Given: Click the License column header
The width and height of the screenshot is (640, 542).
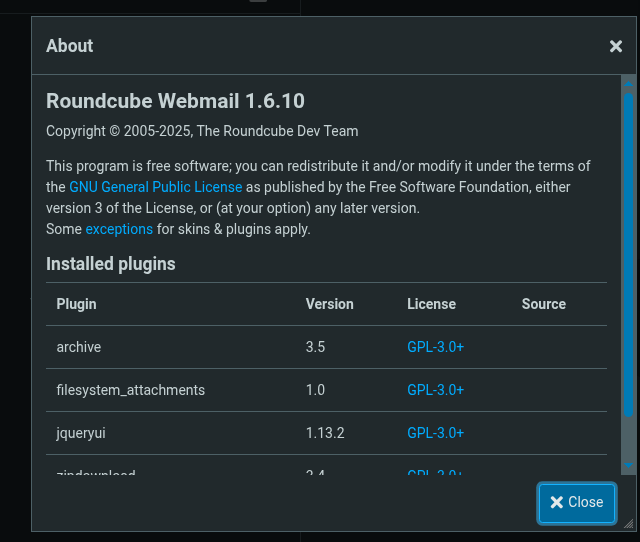Looking at the screenshot, I should (431, 304).
